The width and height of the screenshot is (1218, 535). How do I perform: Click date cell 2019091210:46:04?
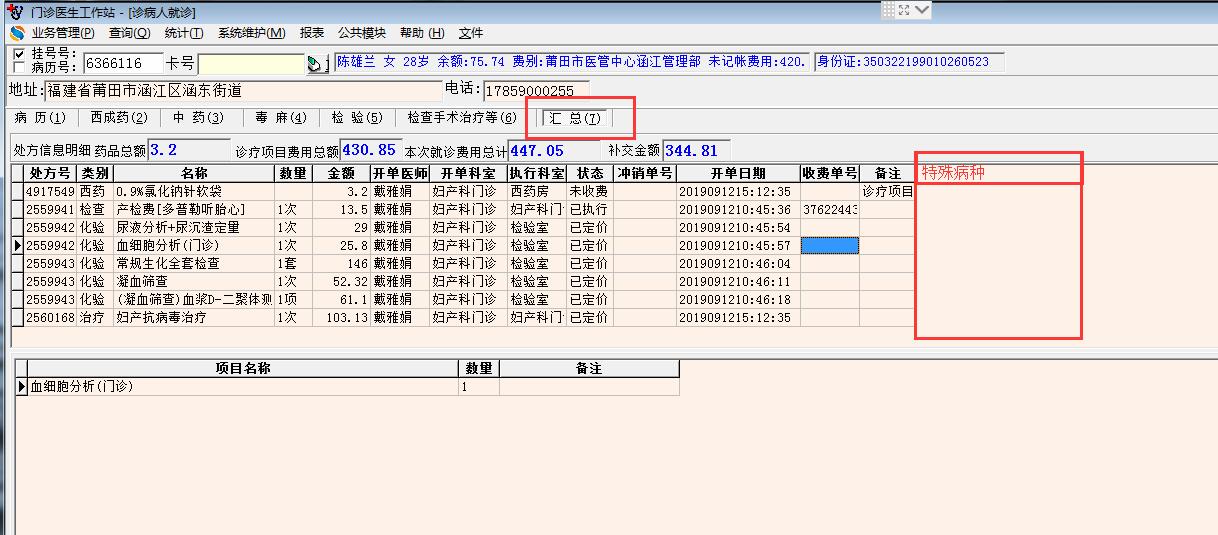(x=738, y=263)
